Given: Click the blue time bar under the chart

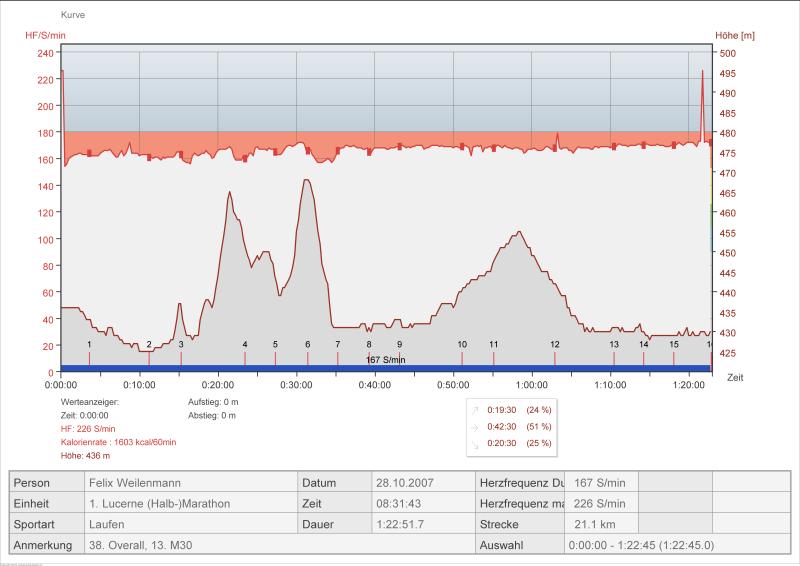Looking at the screenshot, I should coord(385,368).
